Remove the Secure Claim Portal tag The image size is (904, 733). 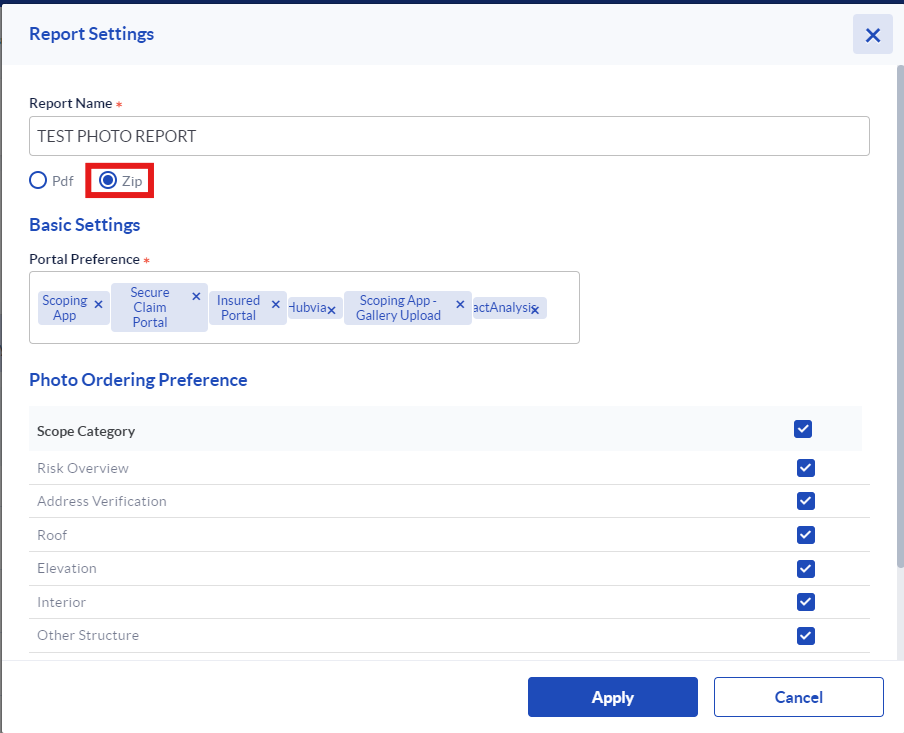[196, 296]
